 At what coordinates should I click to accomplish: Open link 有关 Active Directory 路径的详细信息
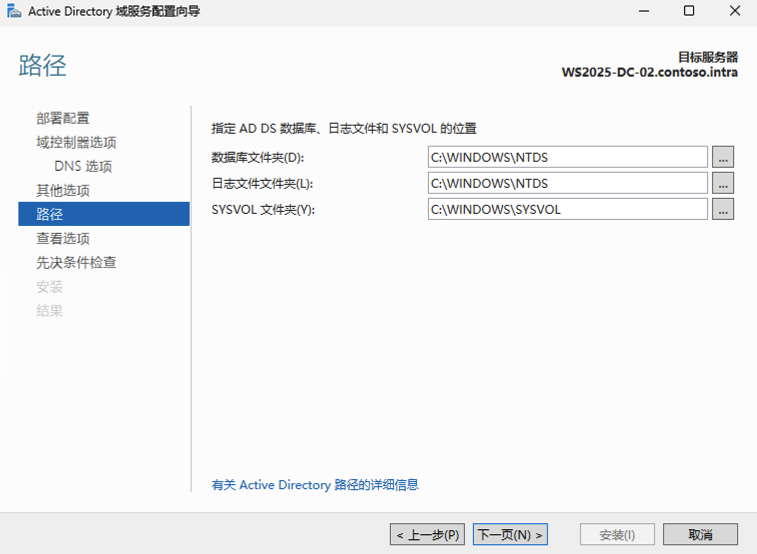click(315, 485)
